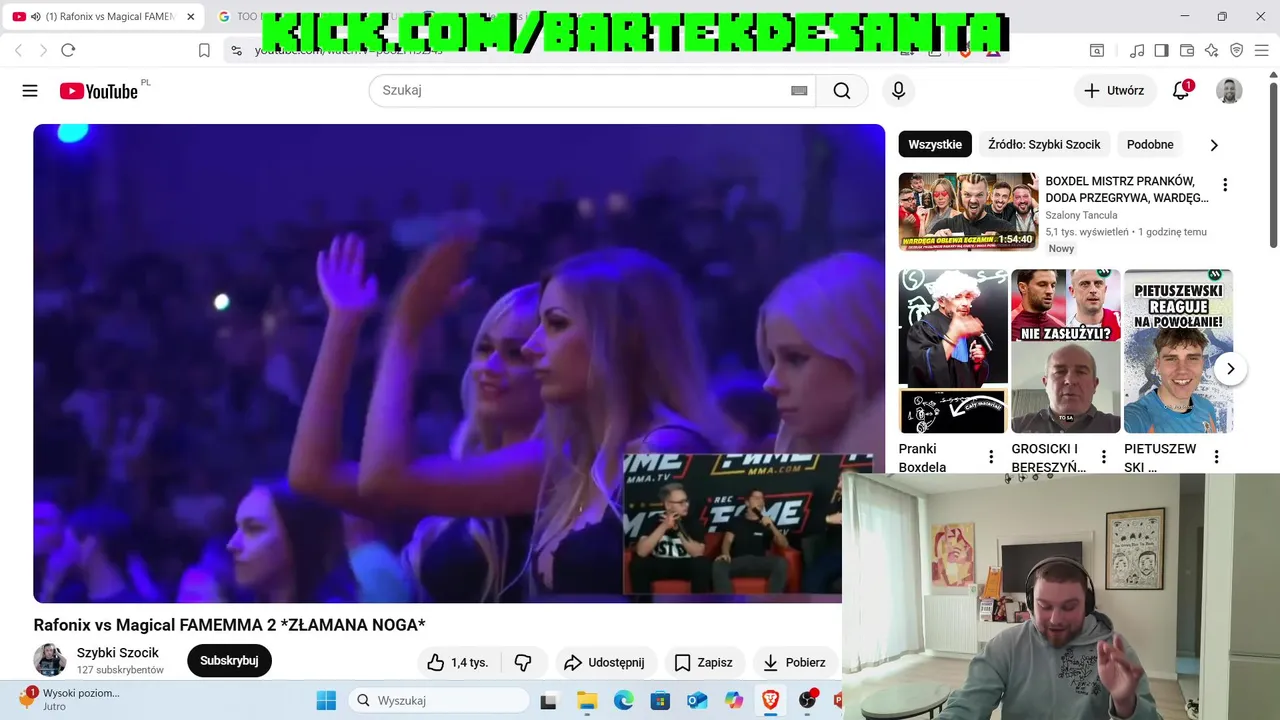Open the Brave Wallet icon
1280x720 pixels.
tap(1187, 50)
